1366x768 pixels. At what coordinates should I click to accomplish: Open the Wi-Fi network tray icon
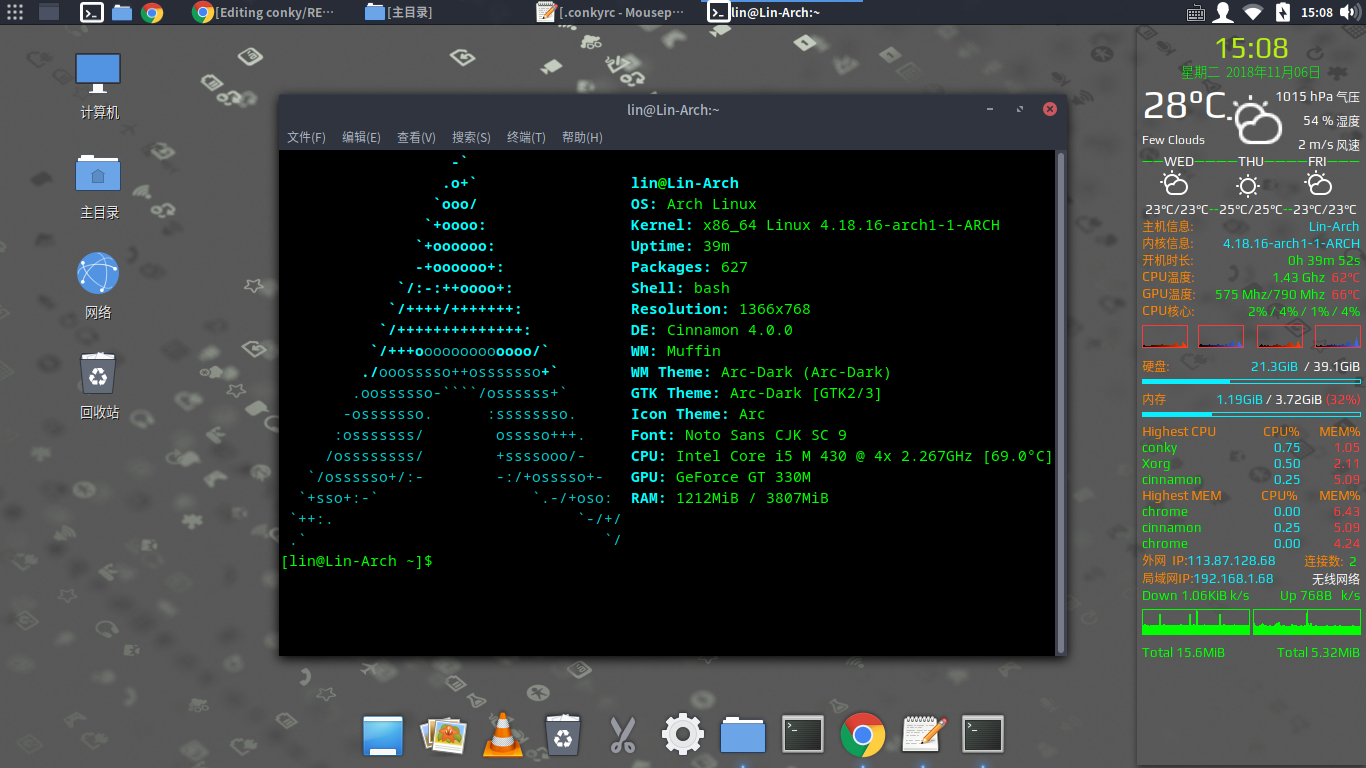tap(1252, 13)
